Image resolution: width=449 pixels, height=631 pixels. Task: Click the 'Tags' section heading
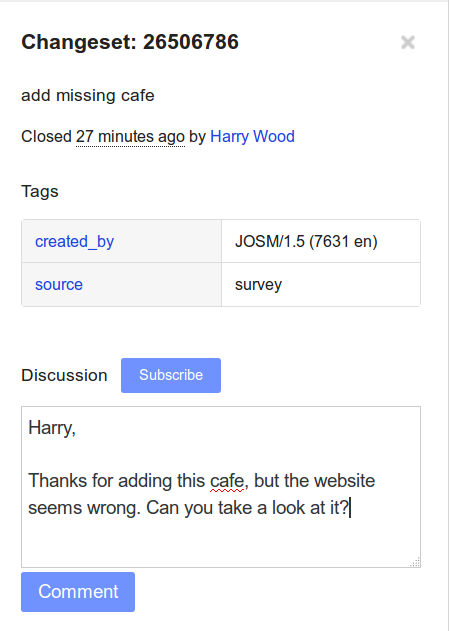click(x=40, y=192)
